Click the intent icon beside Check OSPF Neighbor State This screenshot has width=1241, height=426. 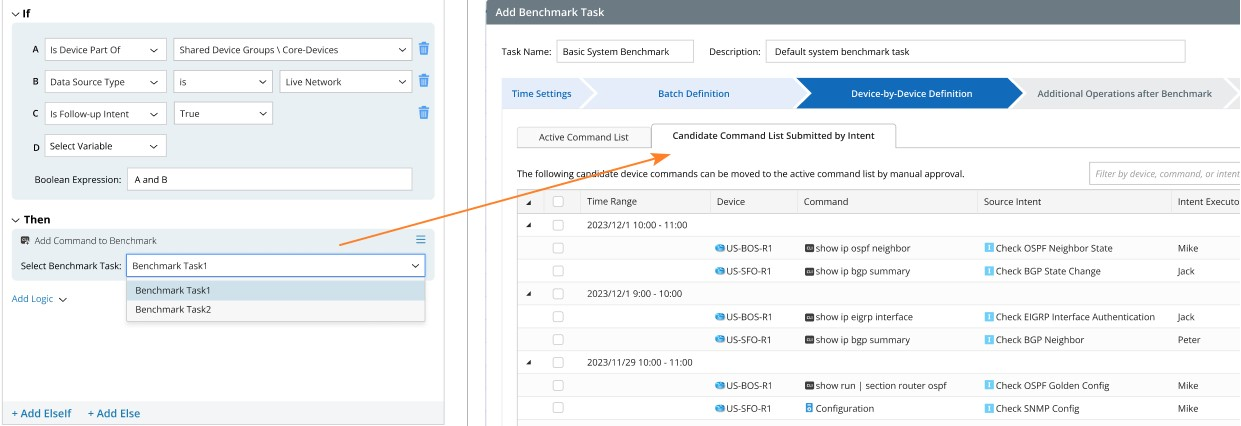tap(989, 248)
